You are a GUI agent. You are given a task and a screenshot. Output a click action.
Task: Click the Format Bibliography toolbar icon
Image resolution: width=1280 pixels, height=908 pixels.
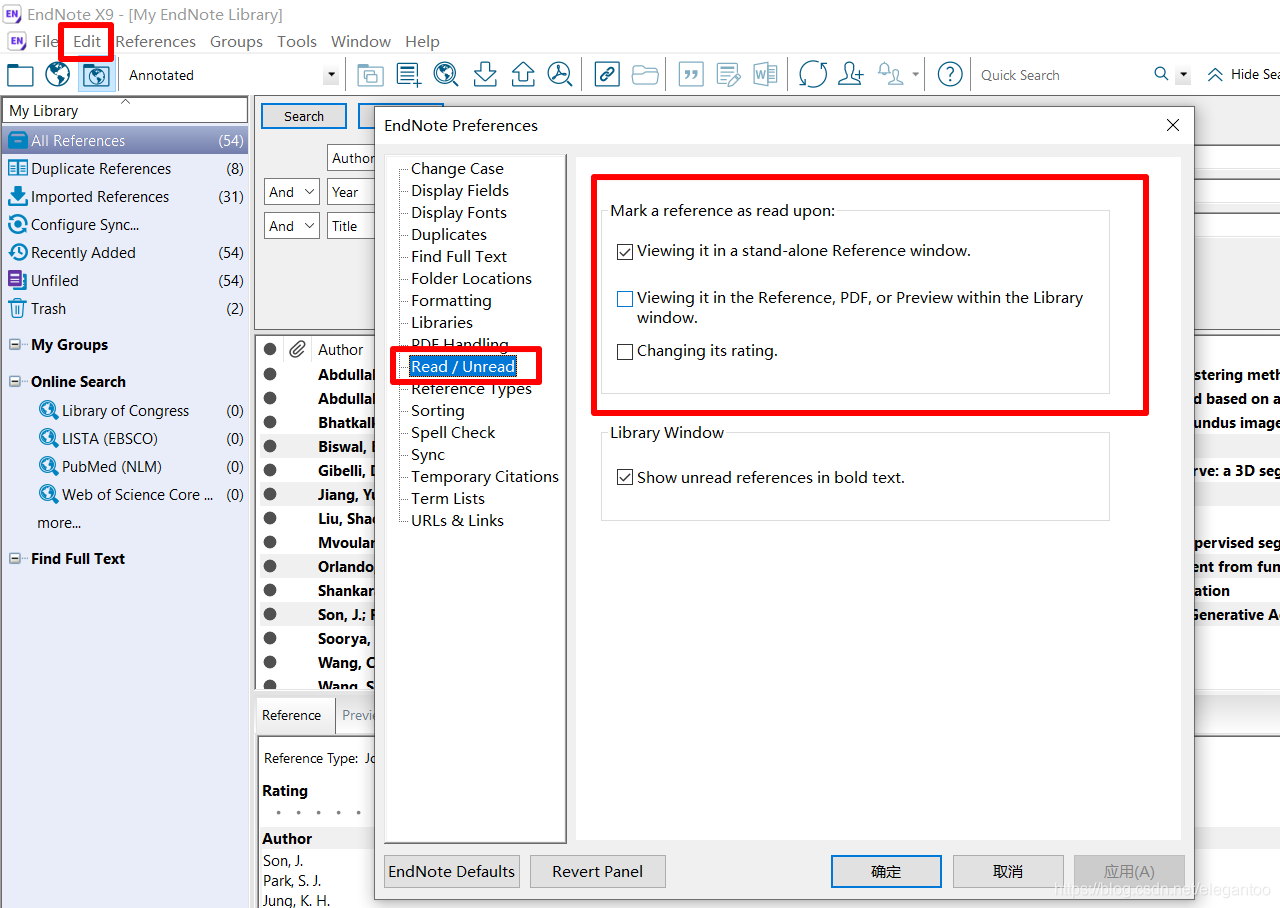click(x=728, y=74)
